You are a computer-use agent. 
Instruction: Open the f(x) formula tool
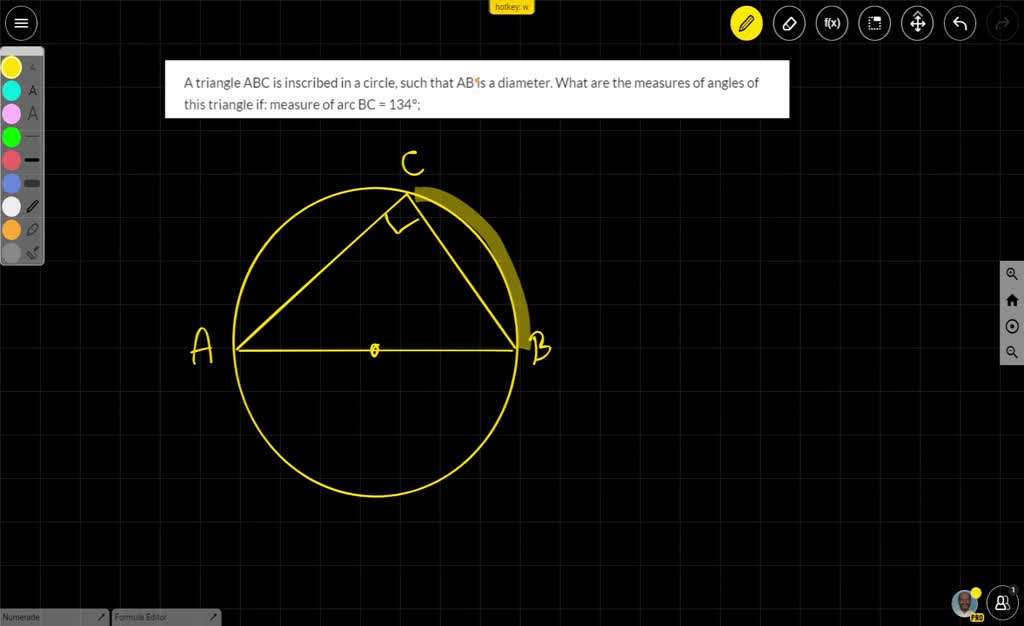coord(831,23)
